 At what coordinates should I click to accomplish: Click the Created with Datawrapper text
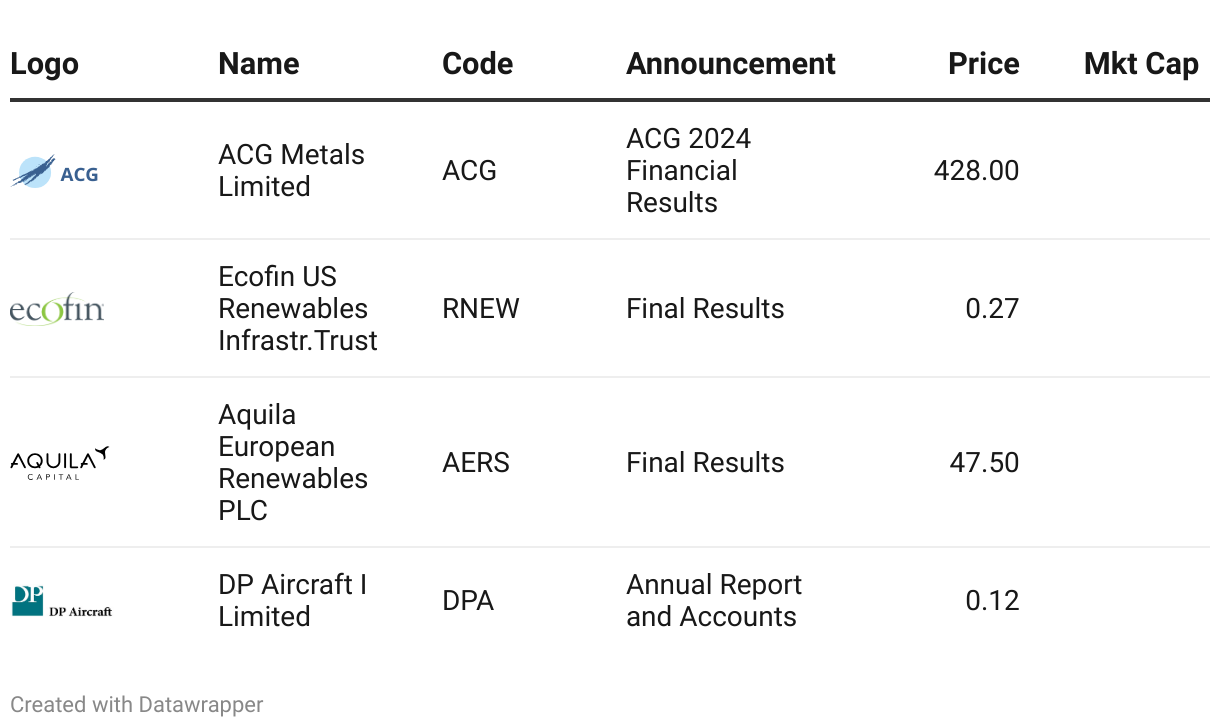[137, 705]
